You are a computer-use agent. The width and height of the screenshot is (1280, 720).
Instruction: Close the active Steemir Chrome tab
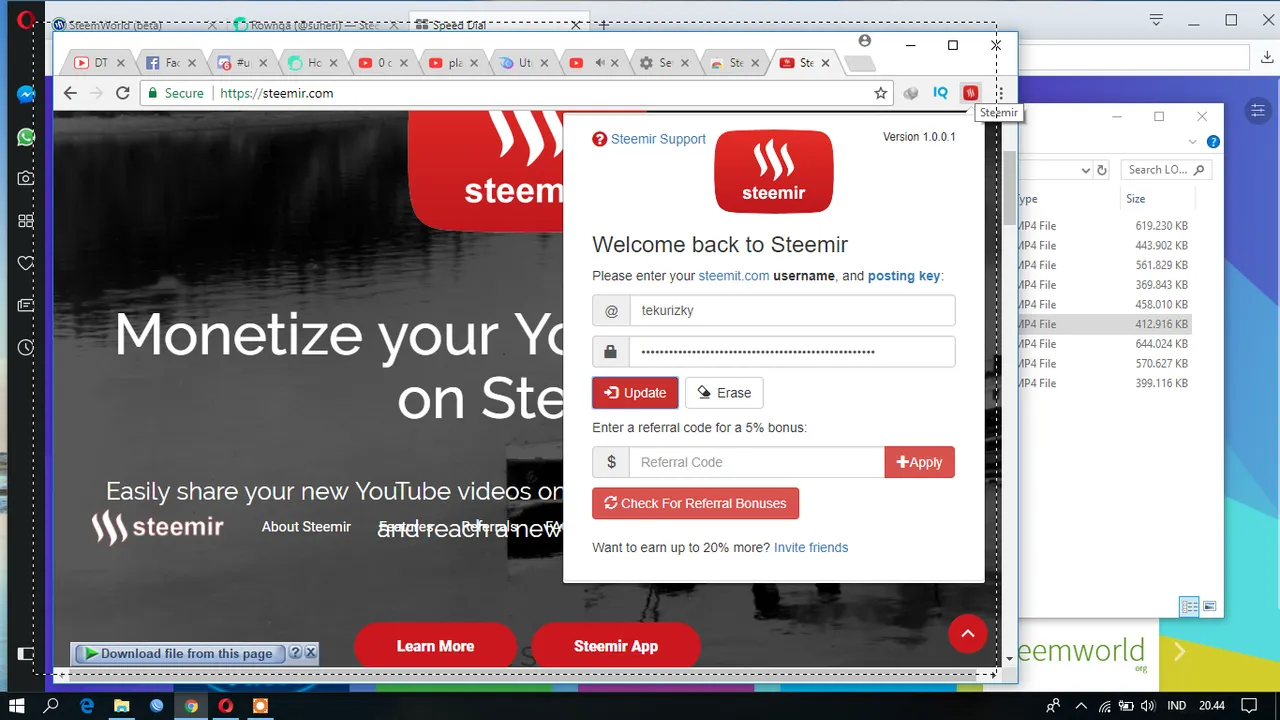point(825,63)
